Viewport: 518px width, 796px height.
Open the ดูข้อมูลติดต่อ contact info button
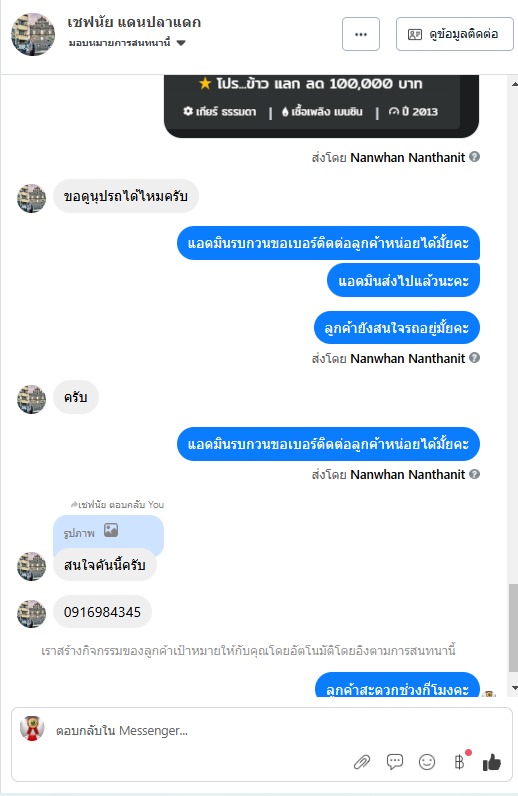coord(455,34)
